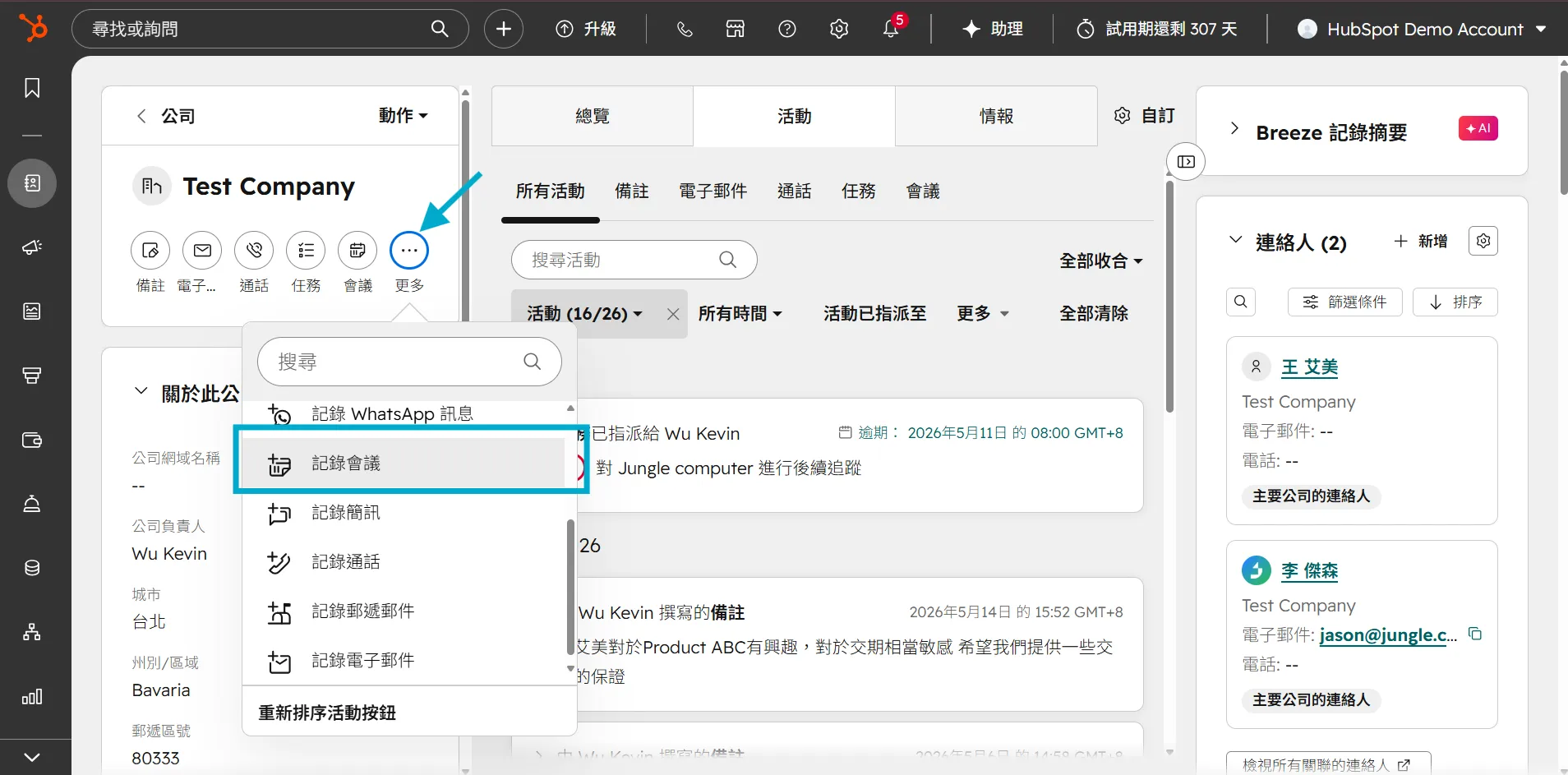Image resolution: width=1568 pixels, height=775 pixels.
Task: Select the 備註 activity filter tab
Action: coord(632,191)
